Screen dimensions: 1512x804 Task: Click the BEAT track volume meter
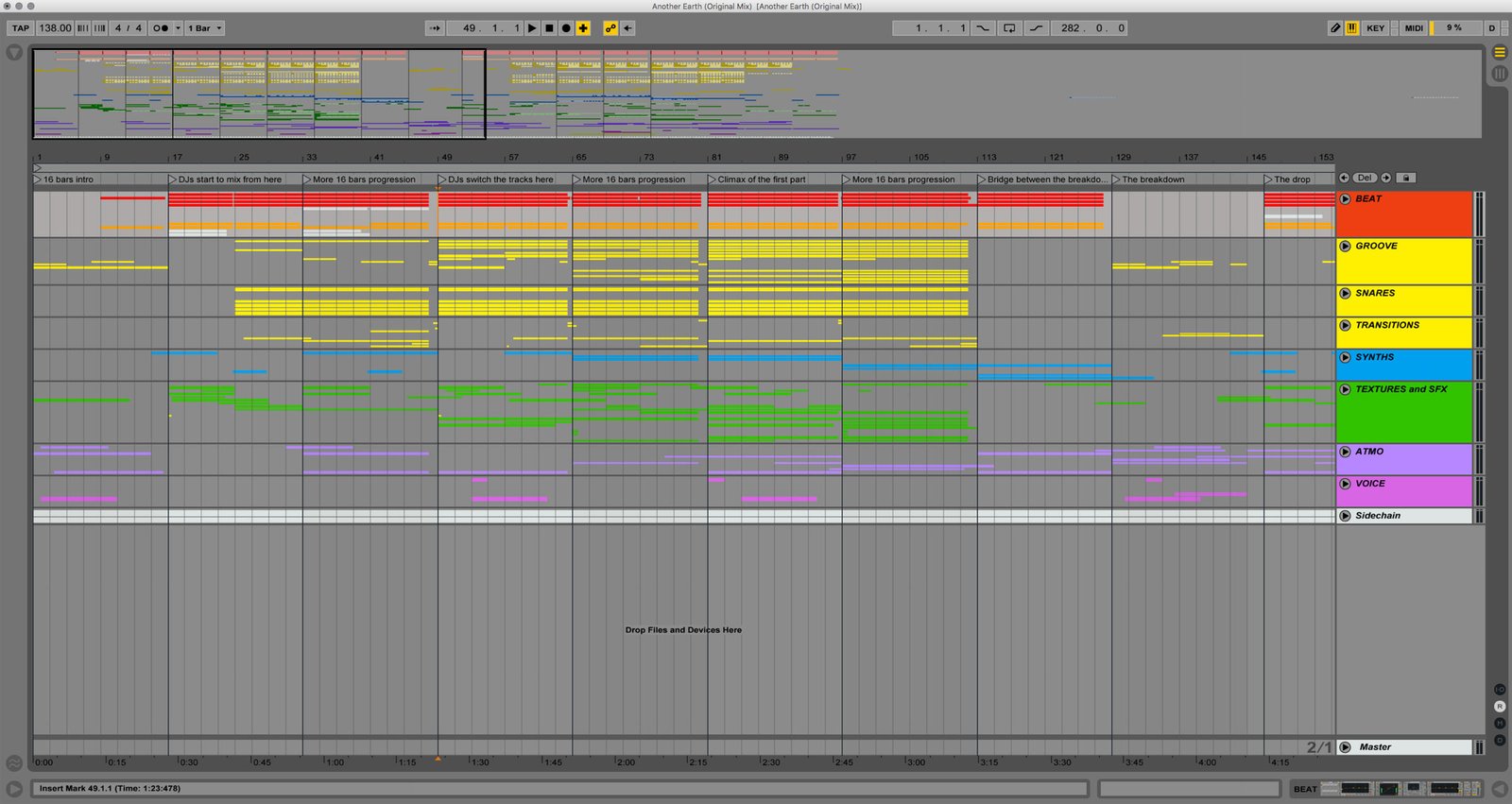coord(1479,214)
